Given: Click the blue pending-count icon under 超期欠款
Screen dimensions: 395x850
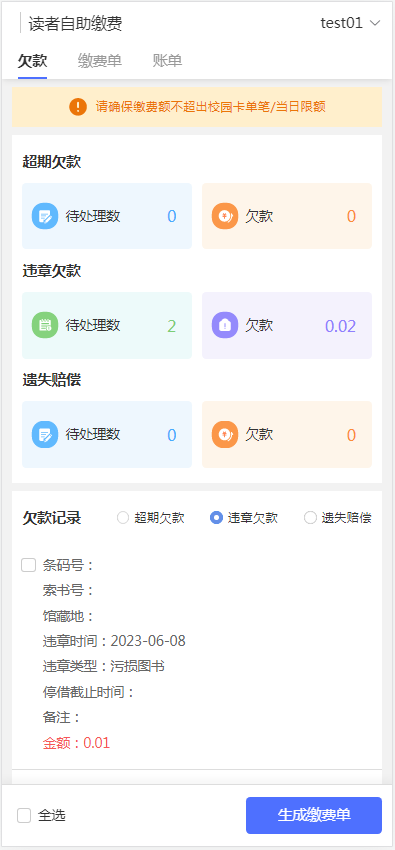Looking at the screenshot, I should [45, 216].
